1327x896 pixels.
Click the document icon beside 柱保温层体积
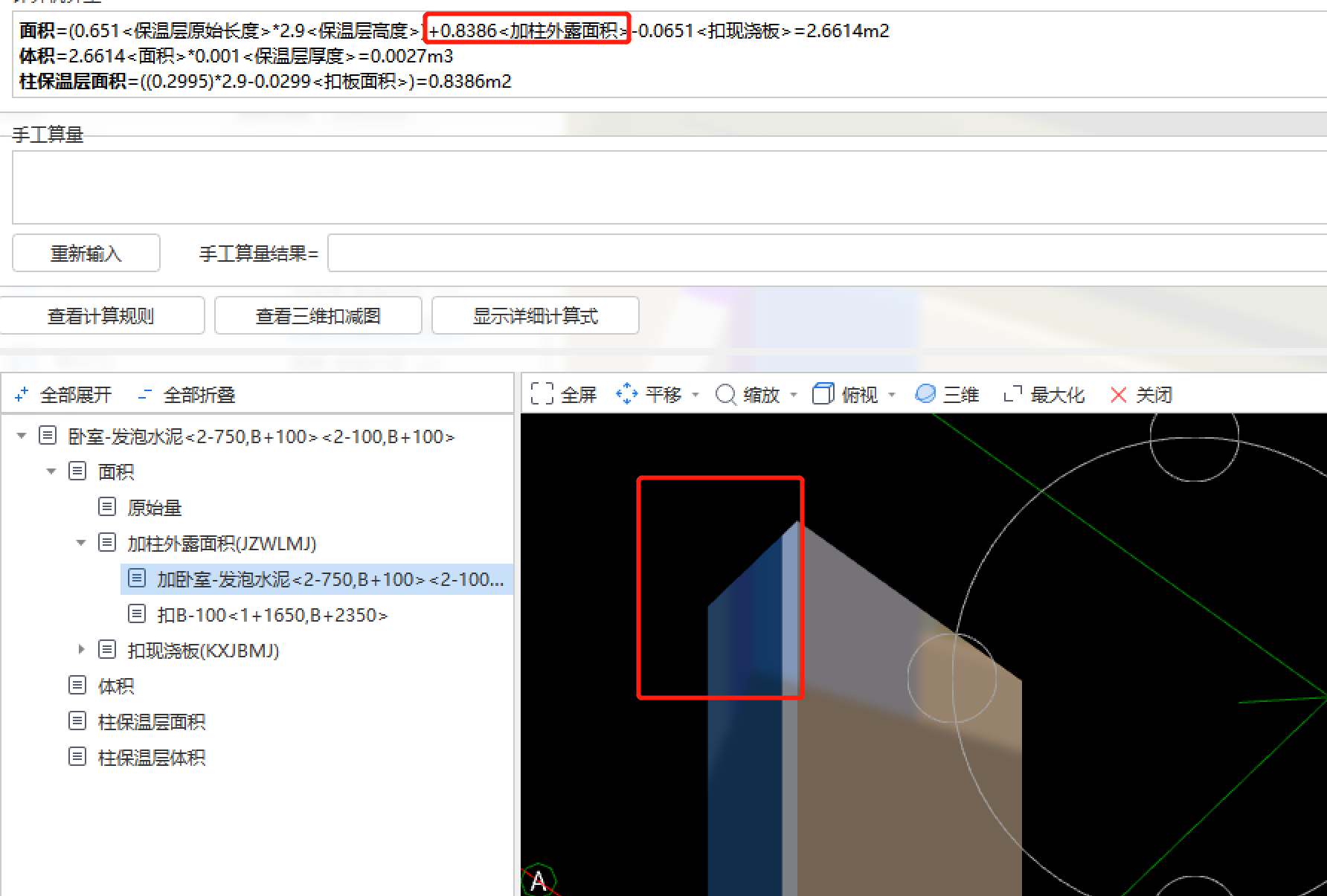[77, 757]
